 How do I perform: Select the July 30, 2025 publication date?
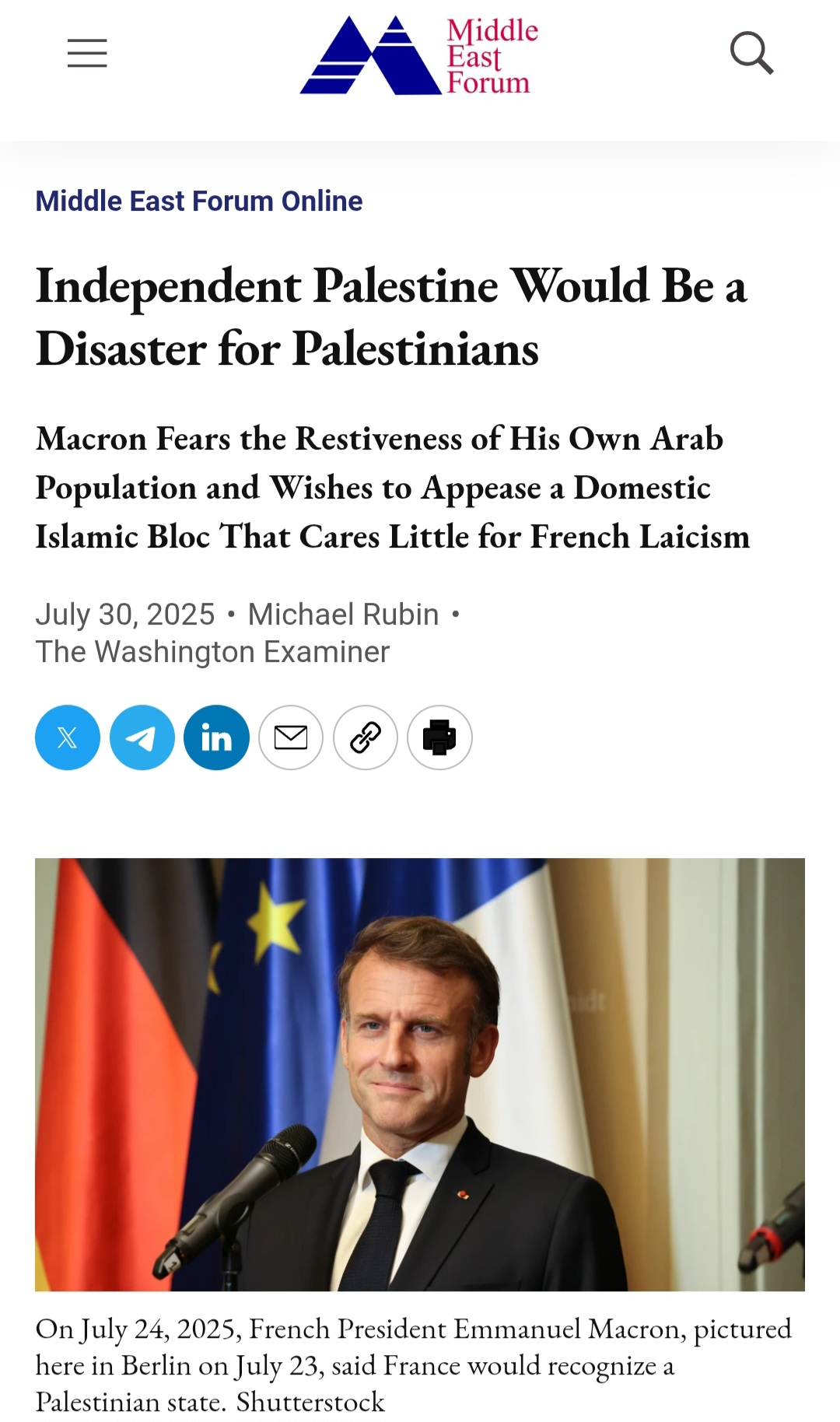click(125, 615)
